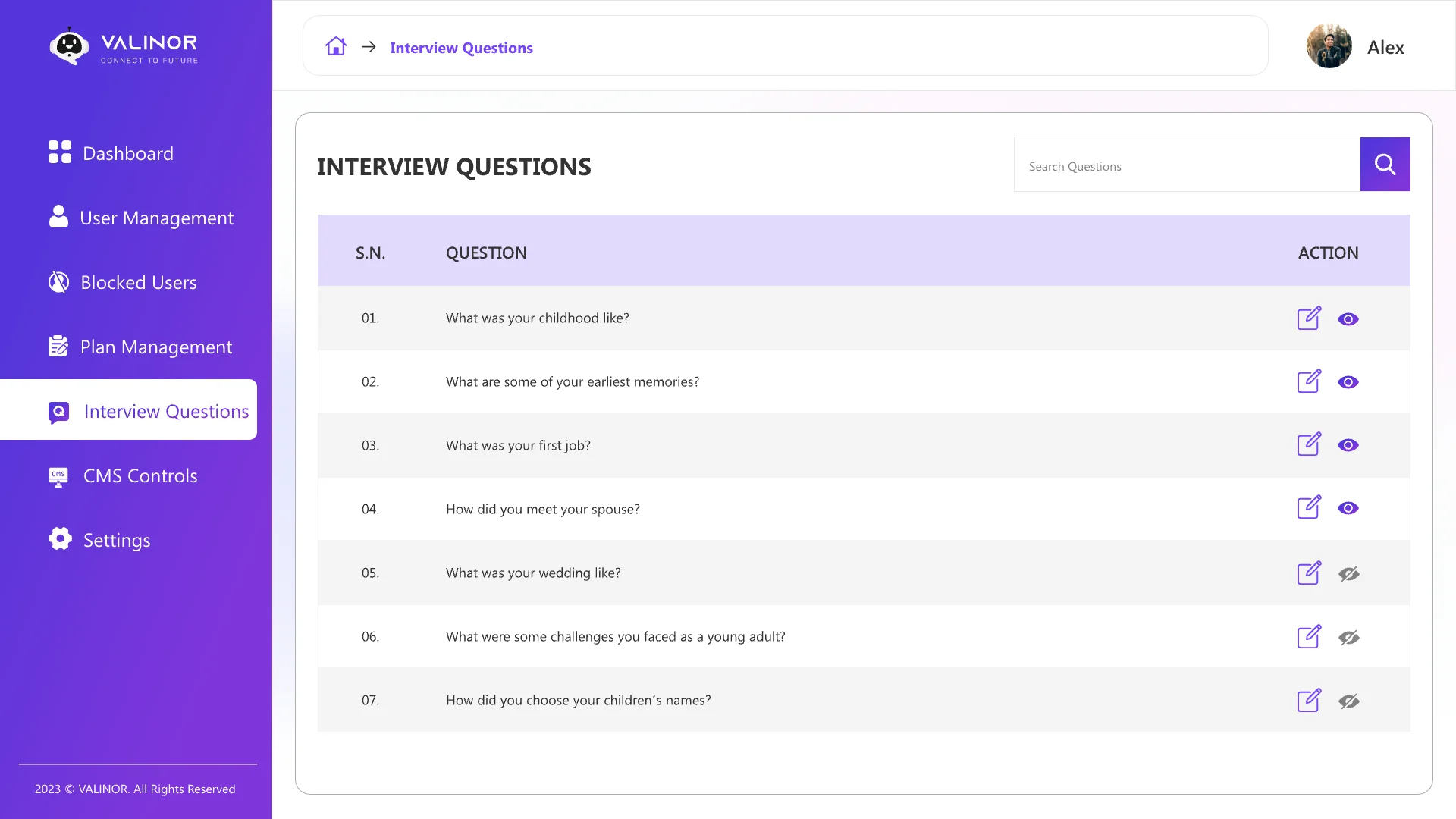Click the Plan Management clipboard icon

[x=58, y=347]
